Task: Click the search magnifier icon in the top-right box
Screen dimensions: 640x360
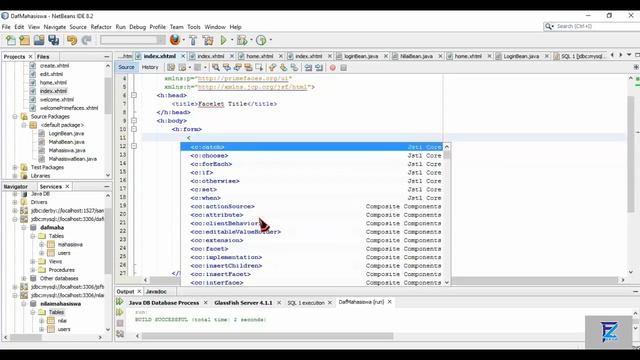Action: tap(549, 26)
